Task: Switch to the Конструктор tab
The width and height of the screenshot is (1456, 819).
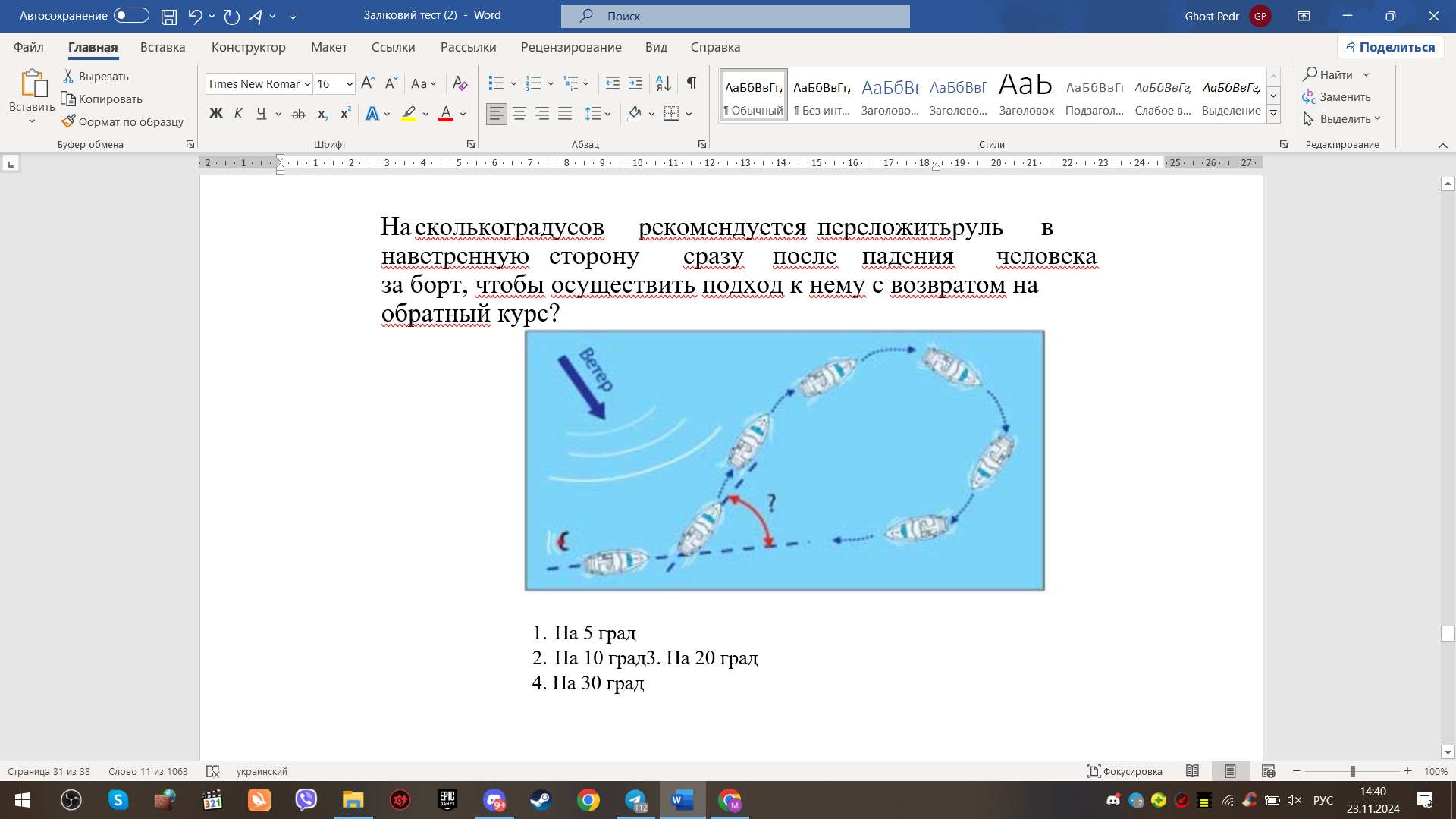Action: pos(249,47)
